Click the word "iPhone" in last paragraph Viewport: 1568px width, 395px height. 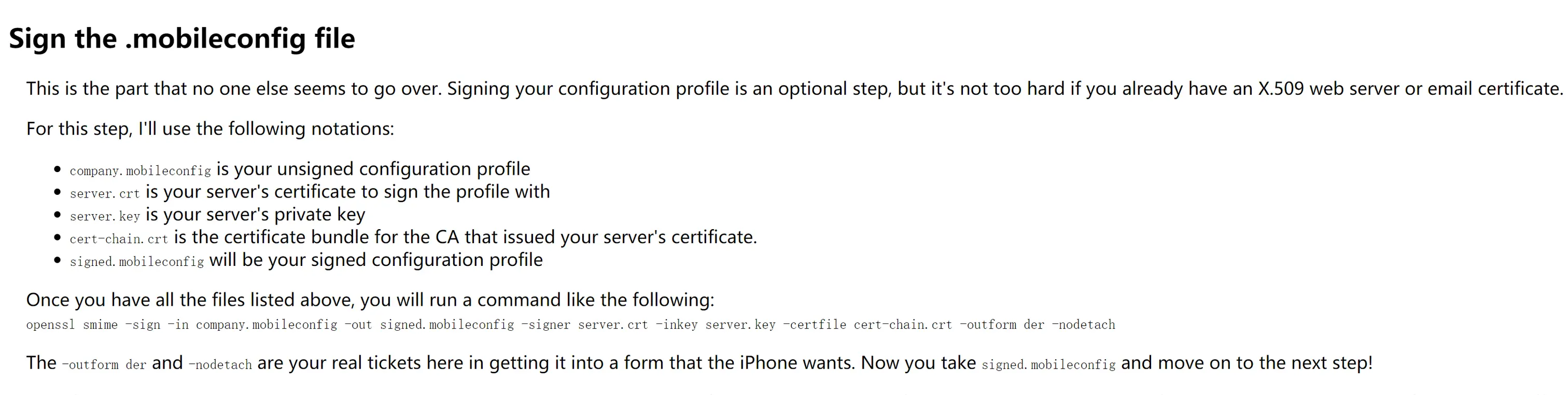[767, 363]
